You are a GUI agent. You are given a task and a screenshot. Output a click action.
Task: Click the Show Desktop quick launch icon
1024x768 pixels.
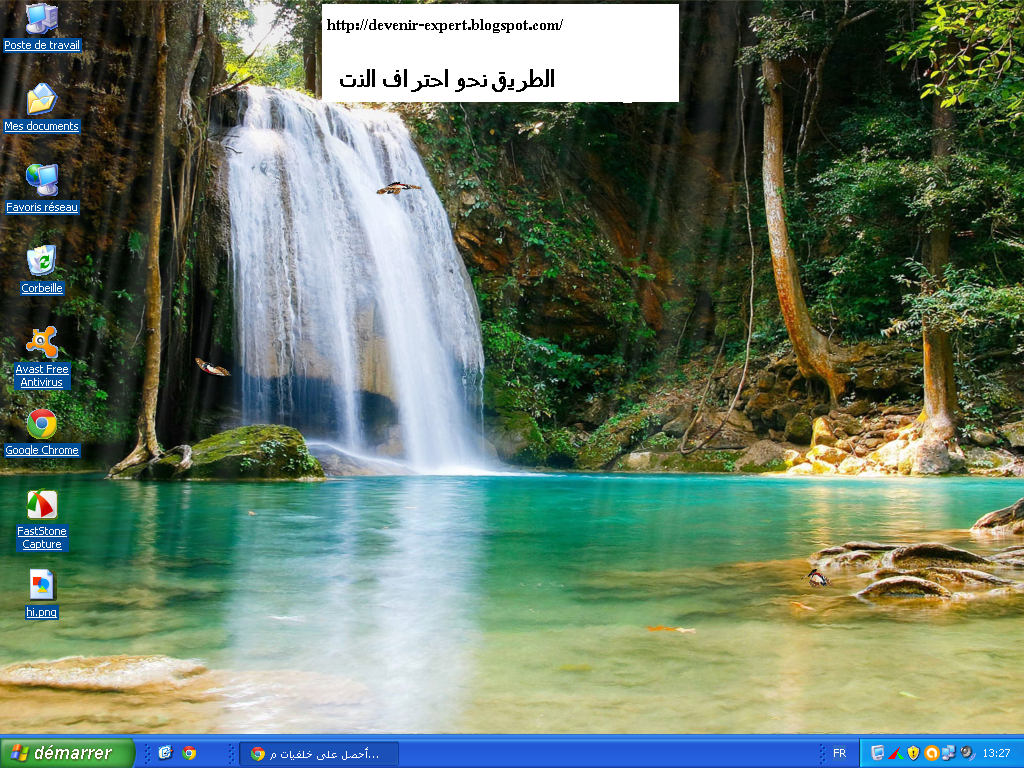pos(165,753)
